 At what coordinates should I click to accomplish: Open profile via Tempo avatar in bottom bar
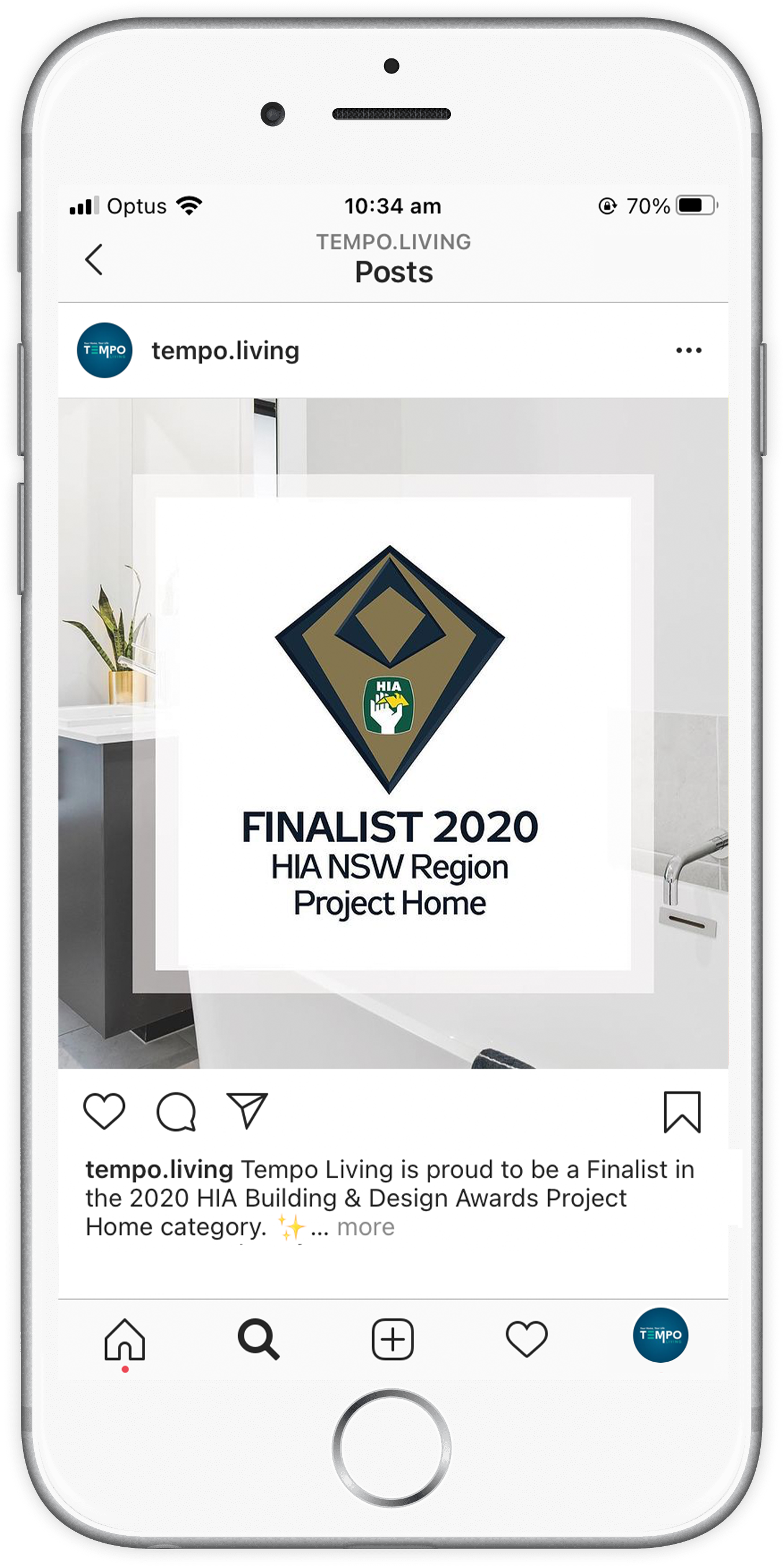[x=660, y=1336]
